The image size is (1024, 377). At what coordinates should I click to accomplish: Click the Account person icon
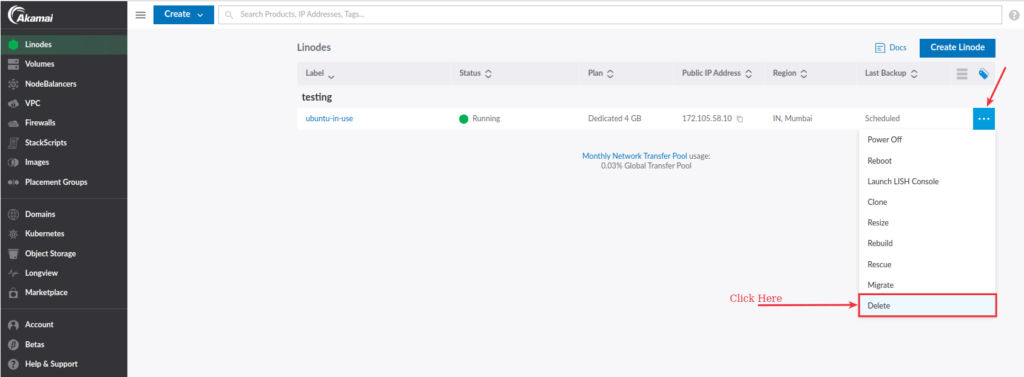point(13,325)
